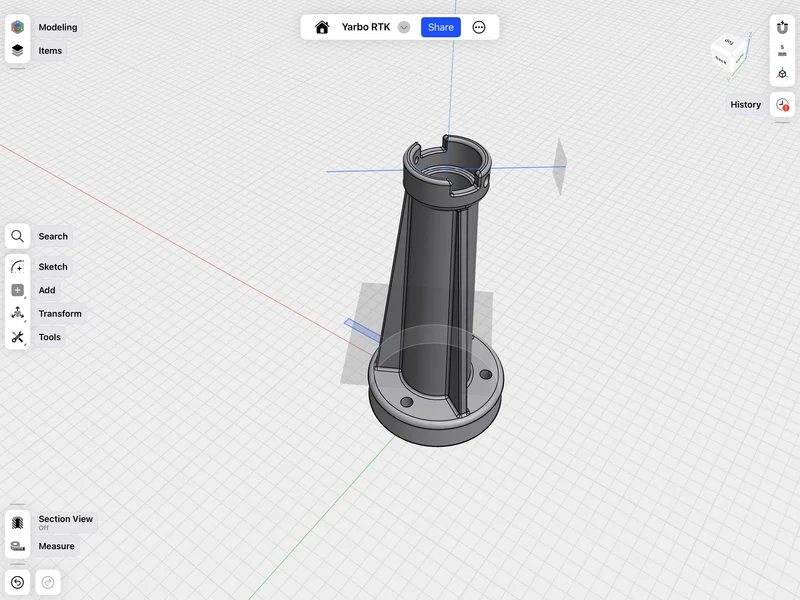
Task: Go to Home via house icon
Action: pyautogui.click(x=322, y=27)
